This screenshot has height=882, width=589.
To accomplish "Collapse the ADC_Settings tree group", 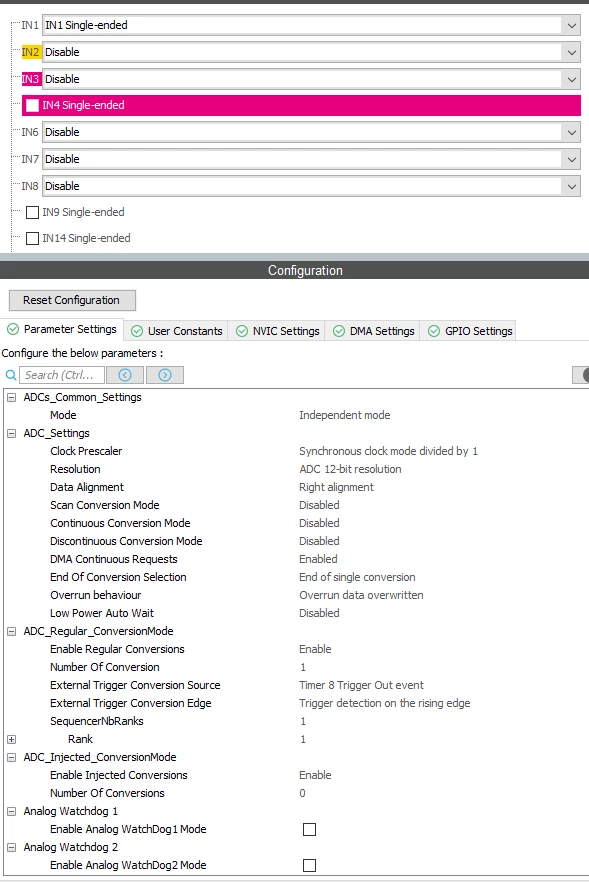I will click(11, 433).
